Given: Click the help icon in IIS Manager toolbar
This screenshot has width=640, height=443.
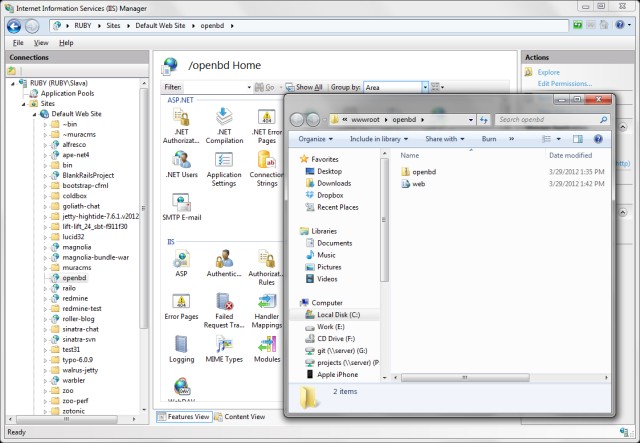Looking at the screenshot, I should [x=620, y=25].
